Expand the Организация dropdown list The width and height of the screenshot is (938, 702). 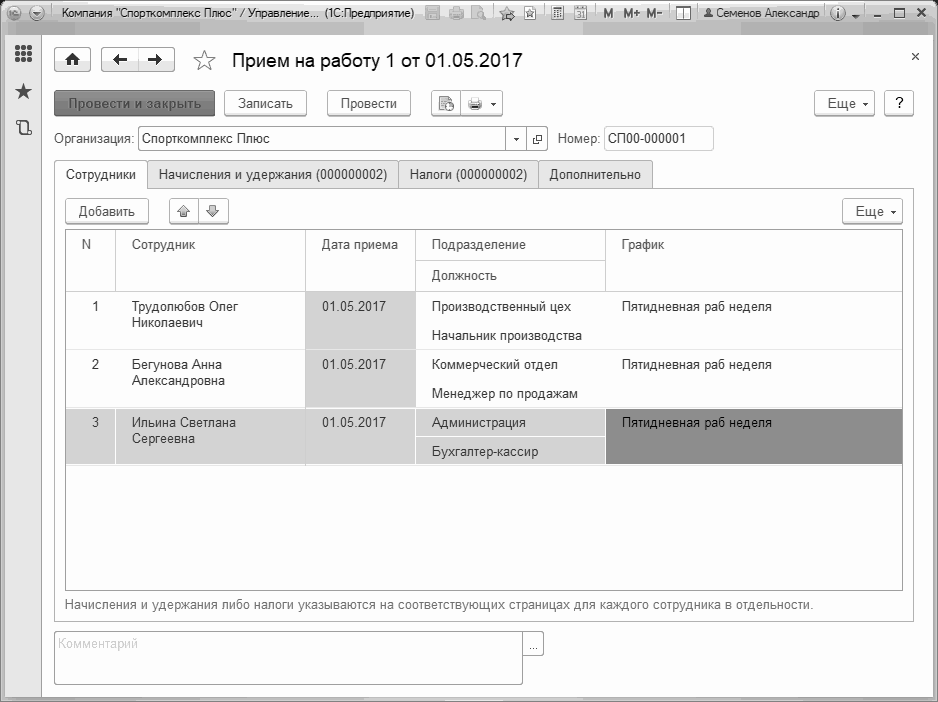516,139
